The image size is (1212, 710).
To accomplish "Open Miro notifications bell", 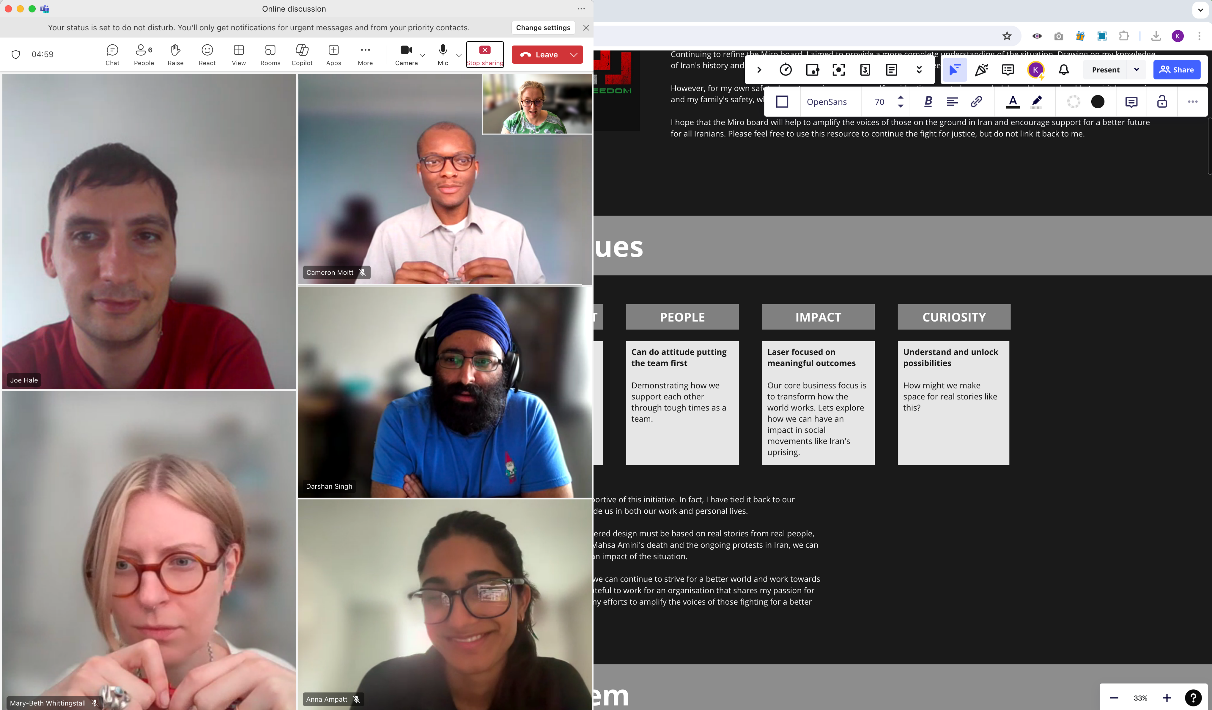I will tap(1064, 70).
